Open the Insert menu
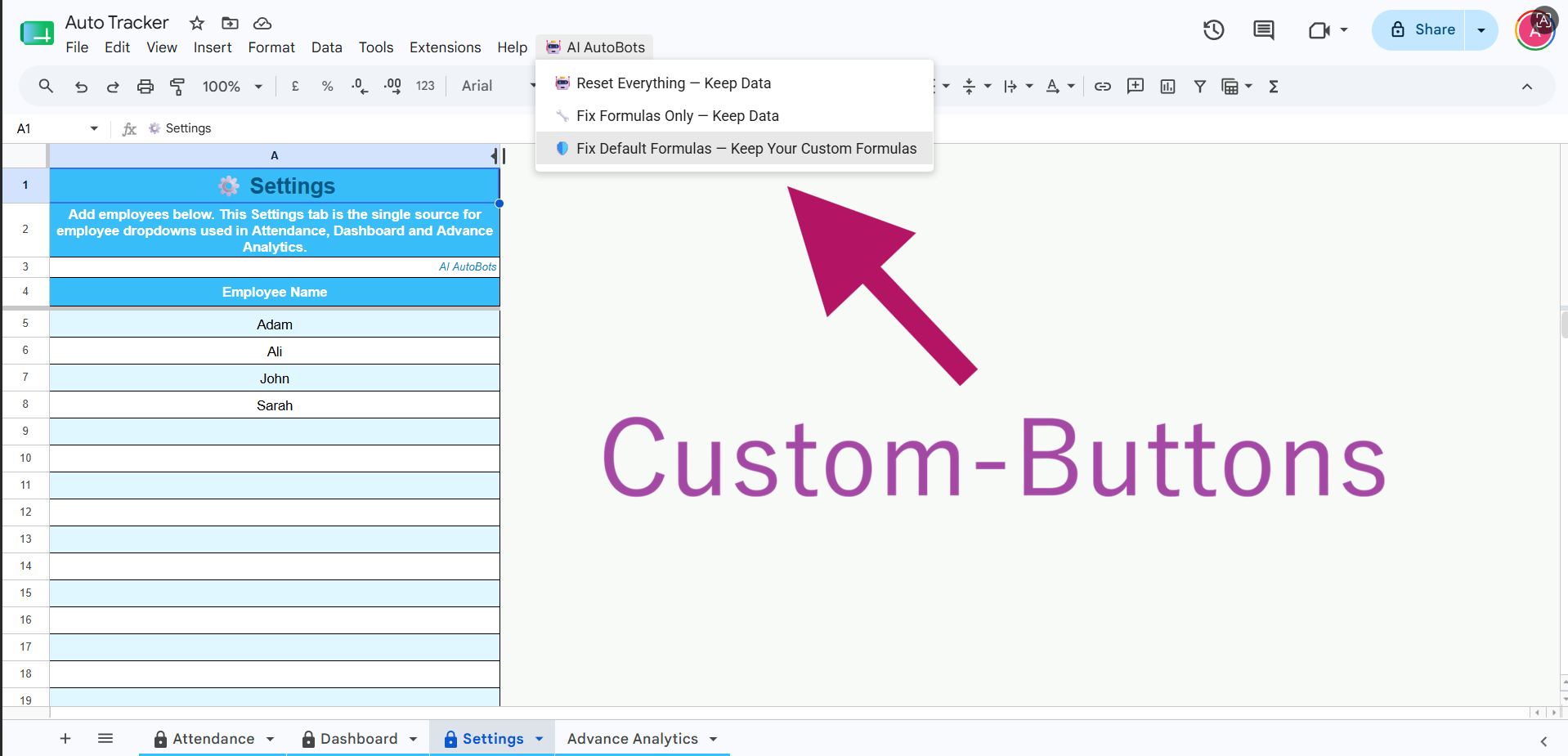This screenshot has height=756, width=1568. [x=213, y=47]
